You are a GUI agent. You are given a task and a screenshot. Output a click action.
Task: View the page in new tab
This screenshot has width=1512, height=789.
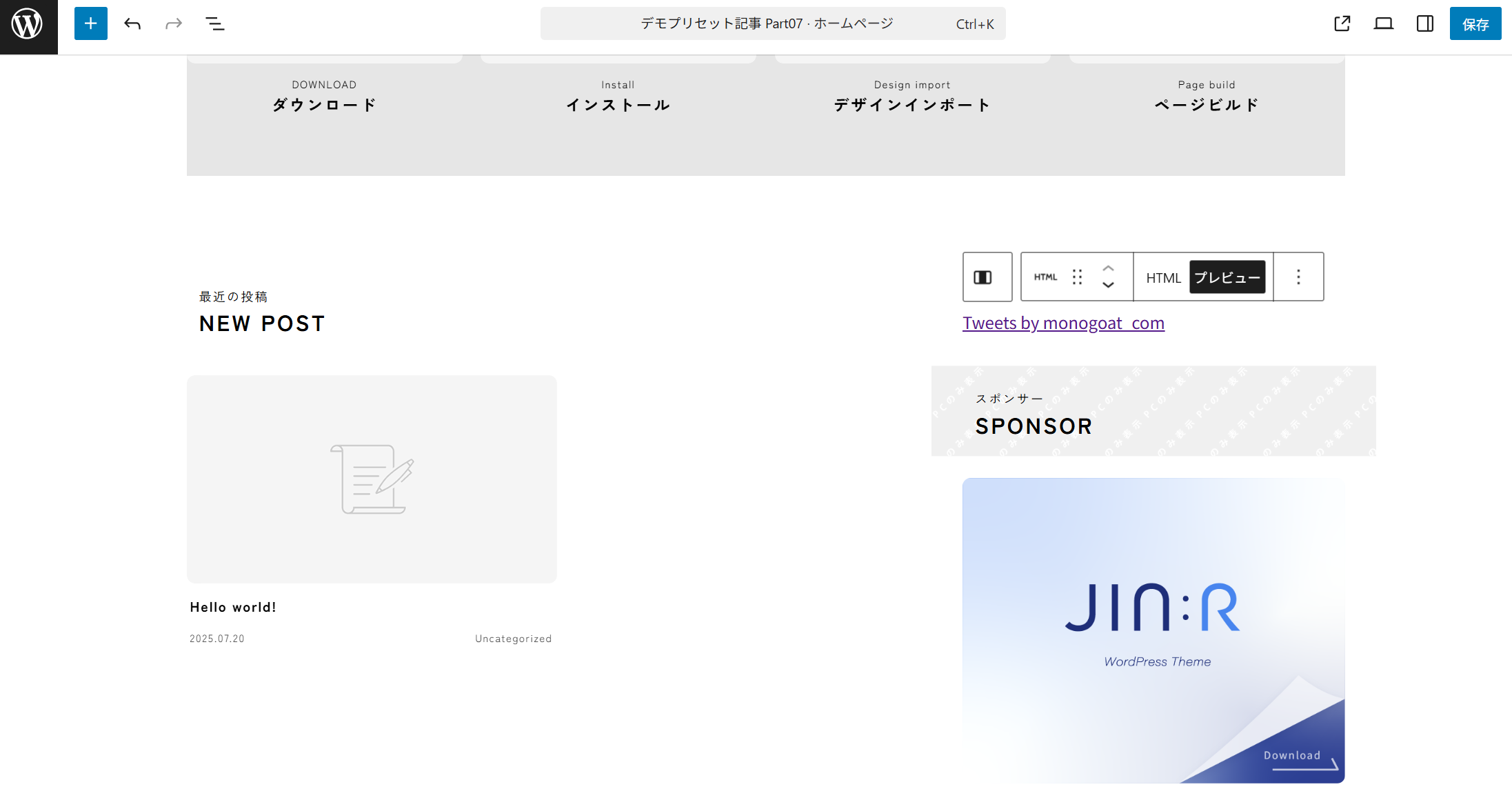pyautogui.click(x=1342, y=23)
